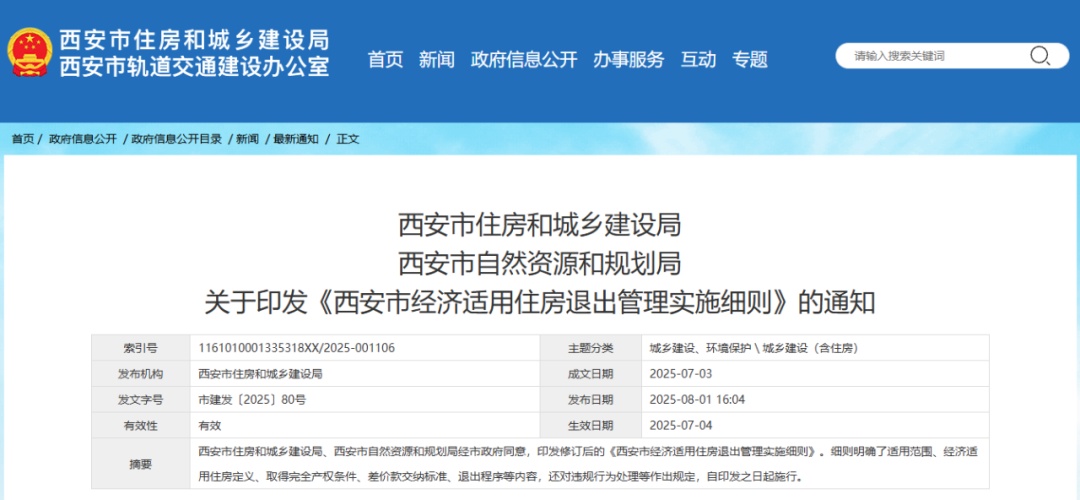
Task: Open the 办事服务 navigation menu
Action: [x=629, y=60]
